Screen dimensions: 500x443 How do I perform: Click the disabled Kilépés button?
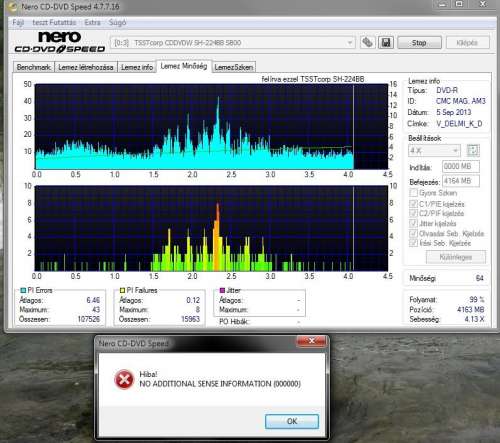coord(467,43)
